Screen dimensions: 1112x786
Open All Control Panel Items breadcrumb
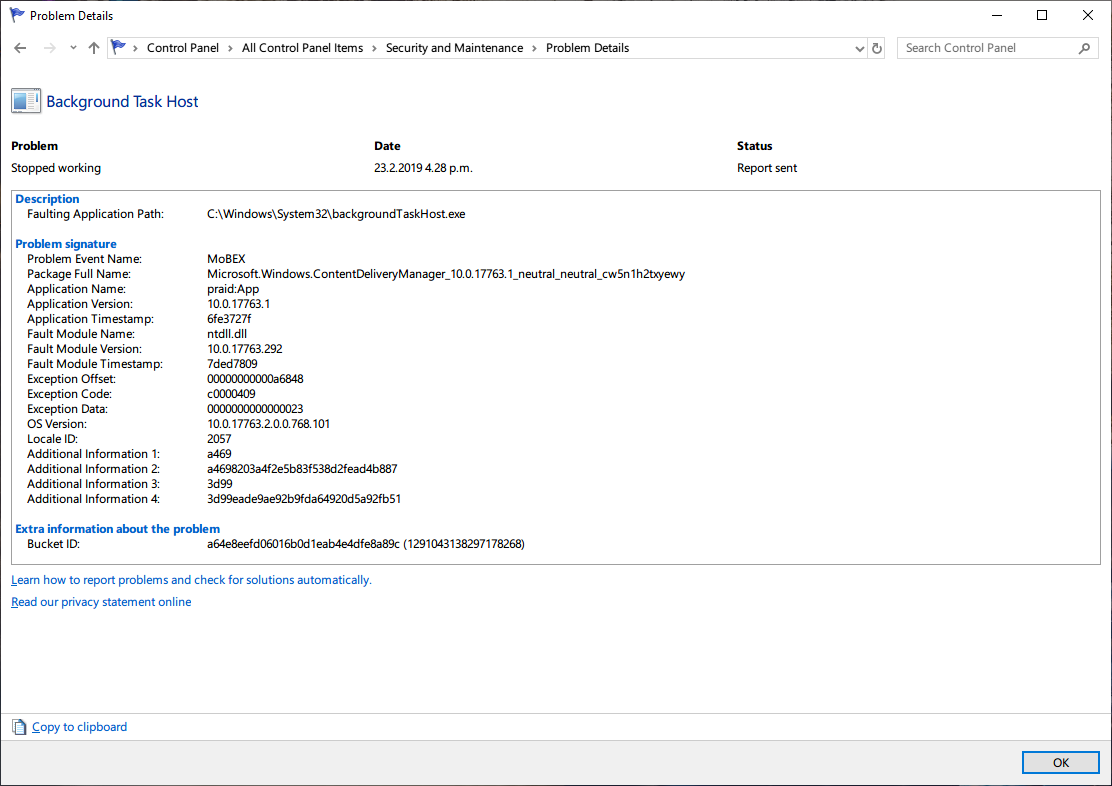coord(302,48)
